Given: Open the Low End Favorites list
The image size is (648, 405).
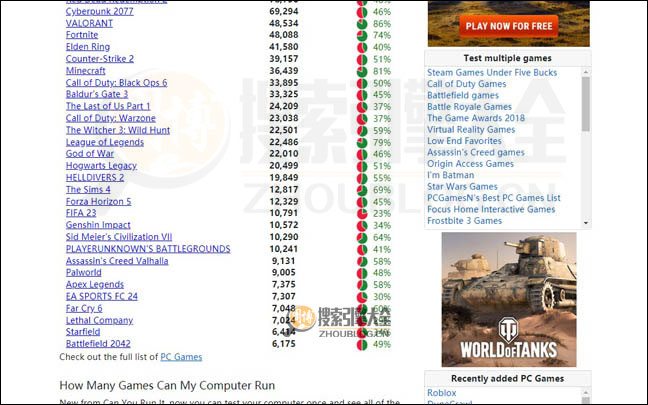Looking at the screenshot, I should click(x=464, y=141).
